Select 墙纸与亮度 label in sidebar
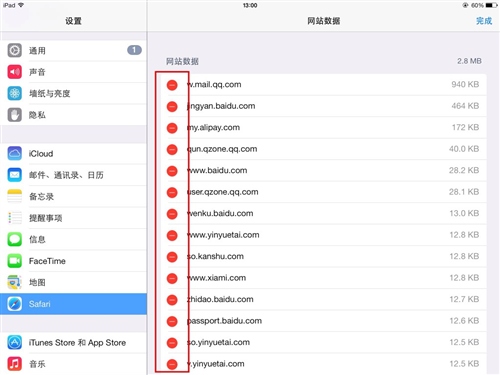Screen dimensions: 500x375 click(x=50, y=94)
